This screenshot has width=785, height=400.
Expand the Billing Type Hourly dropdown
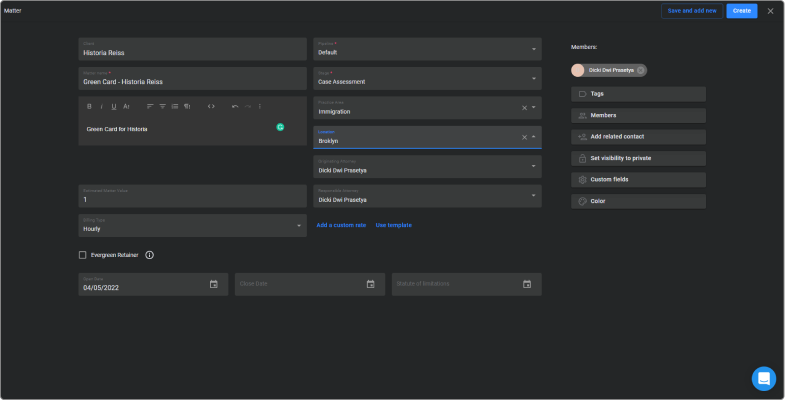point(299,226)
